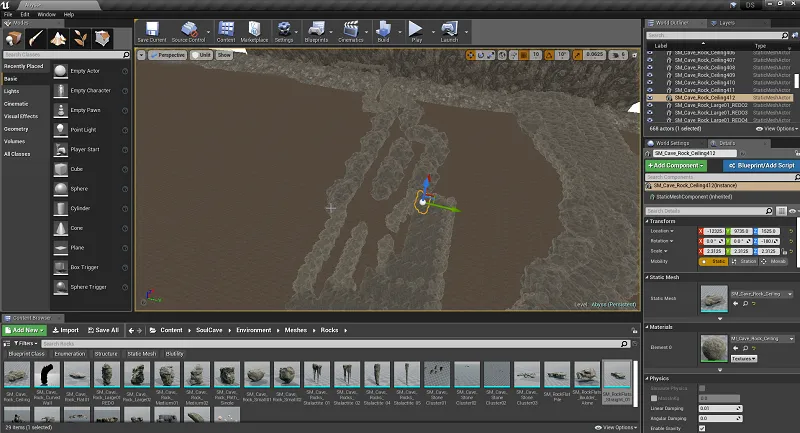This screenshot has width=800, height=433.
Task: Open Cinematics from the toolbar
Action: tap(351, 32)
